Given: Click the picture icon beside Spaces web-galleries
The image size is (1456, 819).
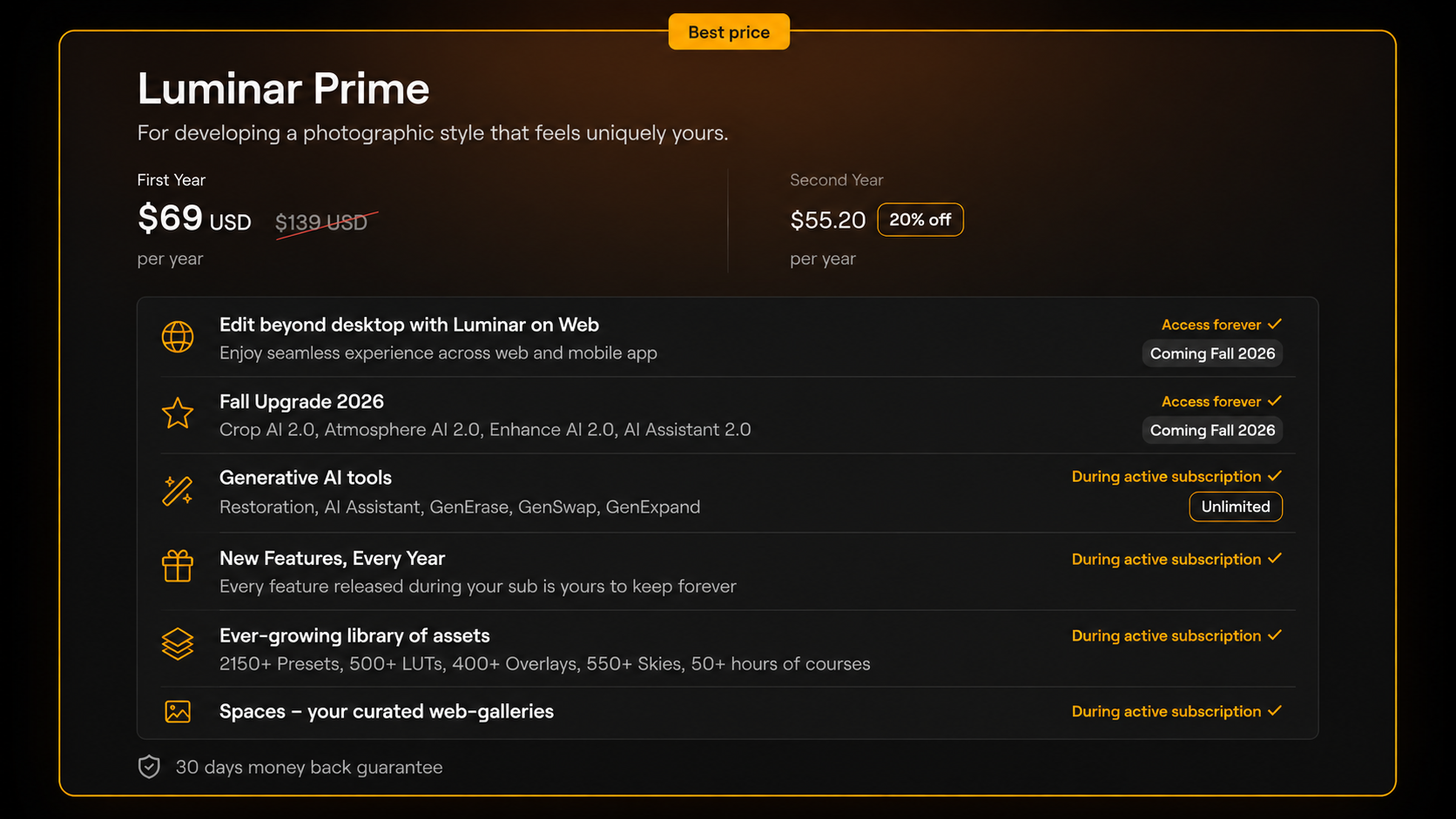Looking at the screenshot, I should 178,712.
